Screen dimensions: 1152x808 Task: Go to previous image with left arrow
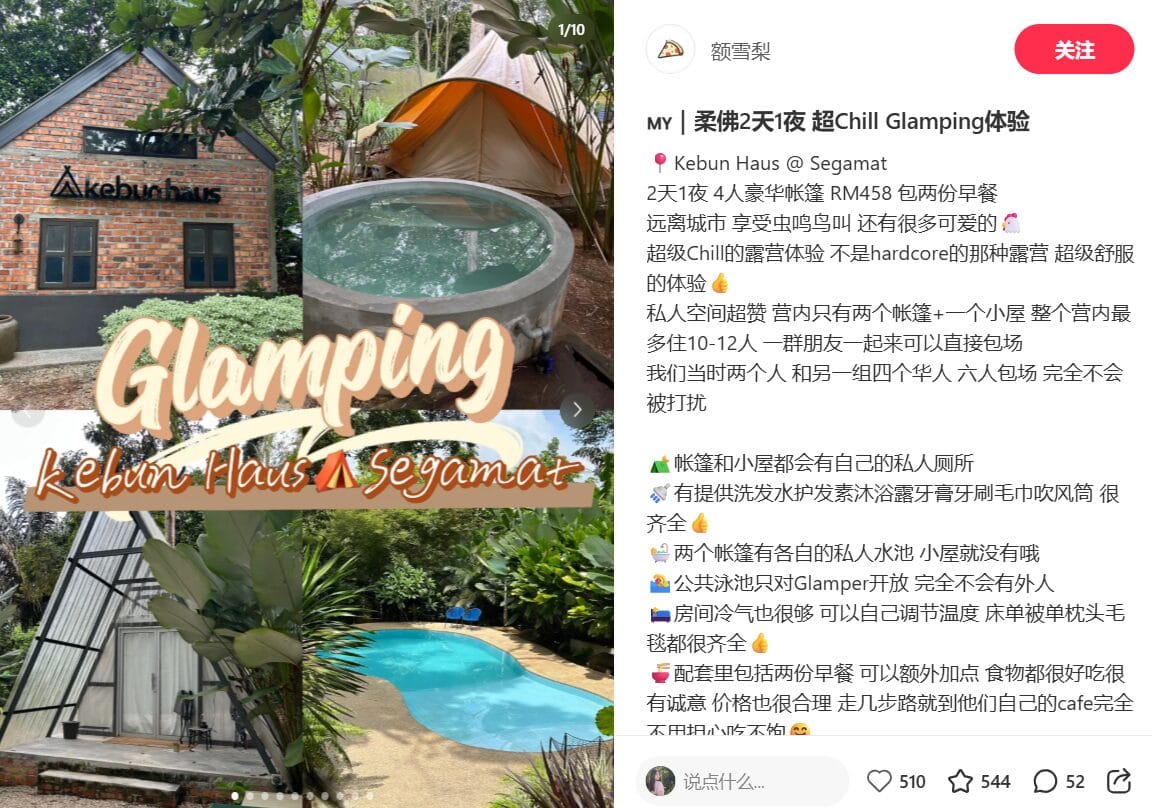[27, 412]
